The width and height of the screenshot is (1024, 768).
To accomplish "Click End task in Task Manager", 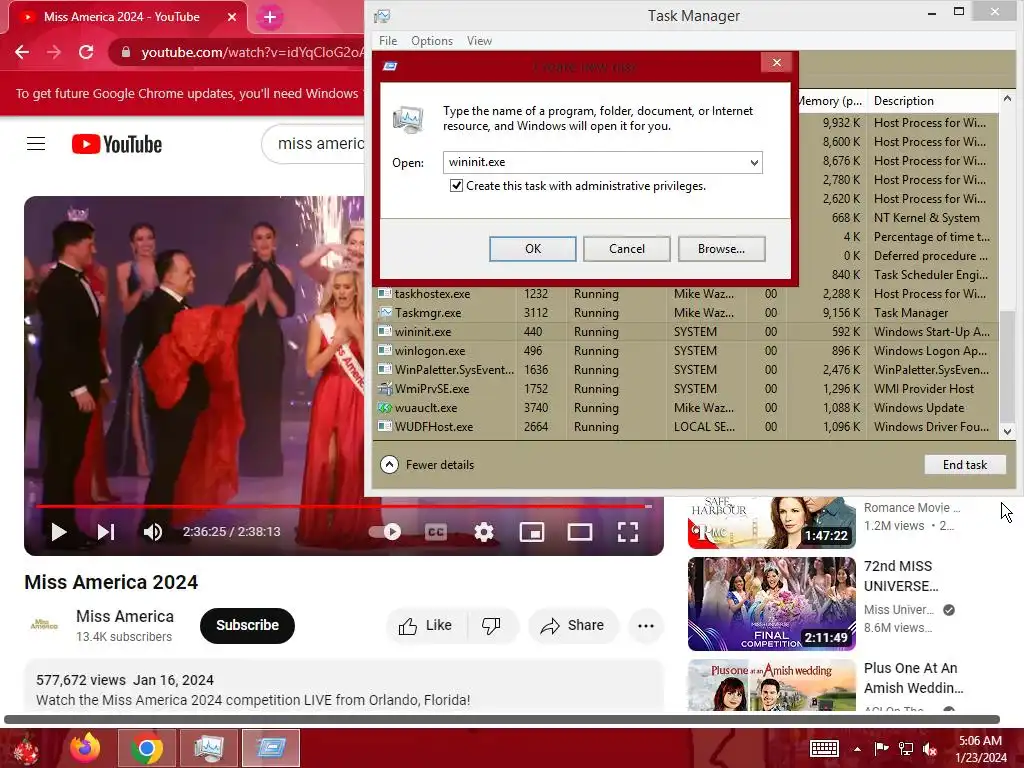I will click(965, 465).
